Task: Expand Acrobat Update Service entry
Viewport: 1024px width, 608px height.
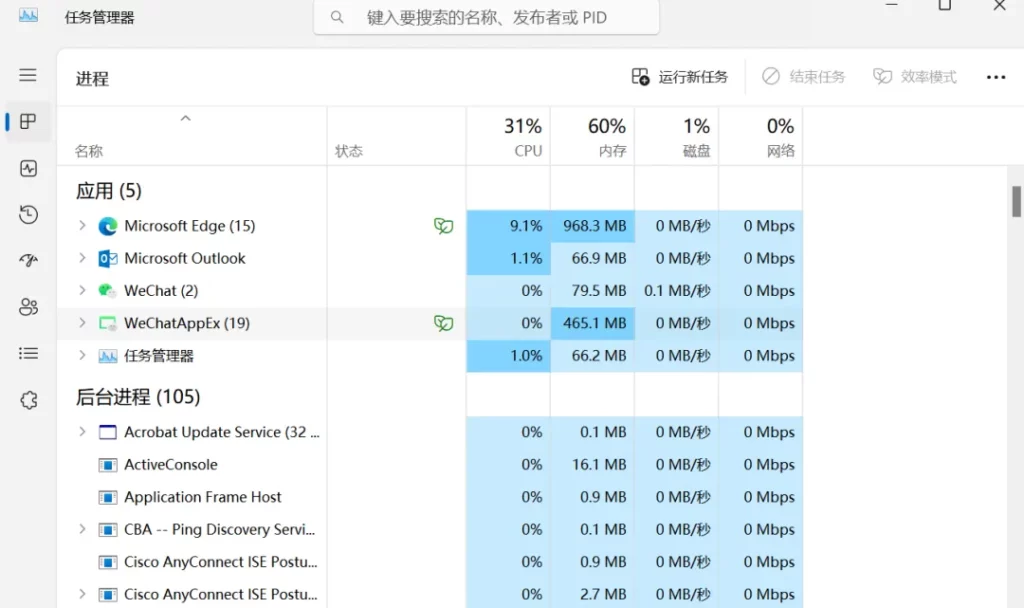Action: tap(83, 432)
